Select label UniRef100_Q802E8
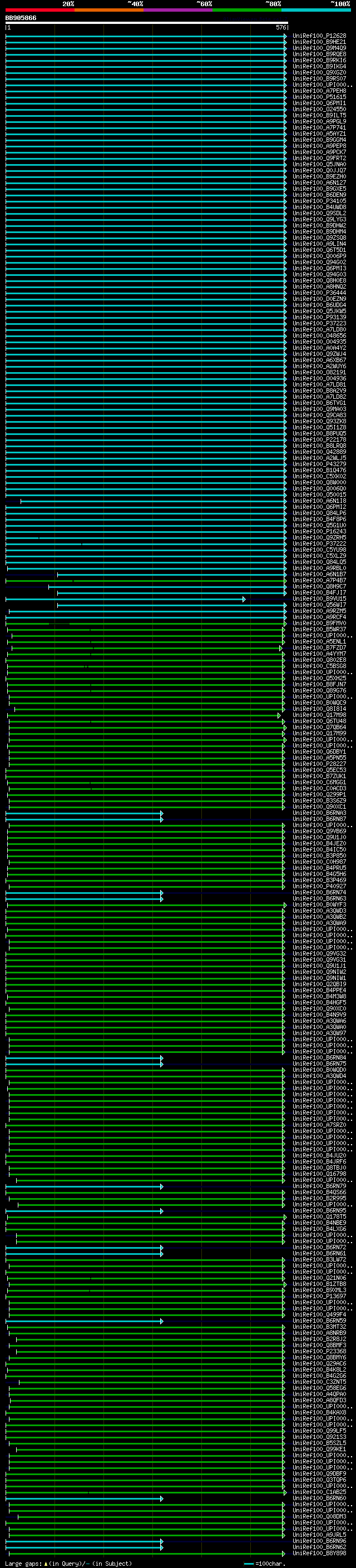Screen dimensions: 356x1568 point(319,660)
